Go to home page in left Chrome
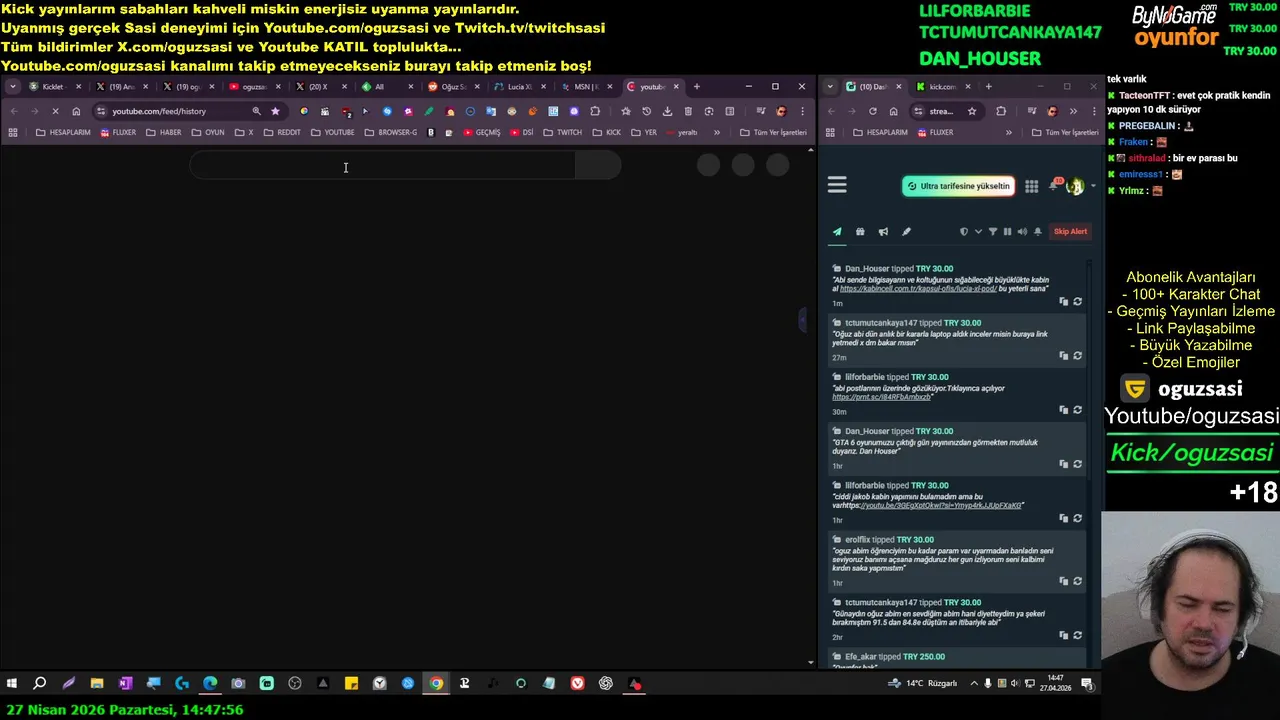1280x720 pixels. coord(76,111)
